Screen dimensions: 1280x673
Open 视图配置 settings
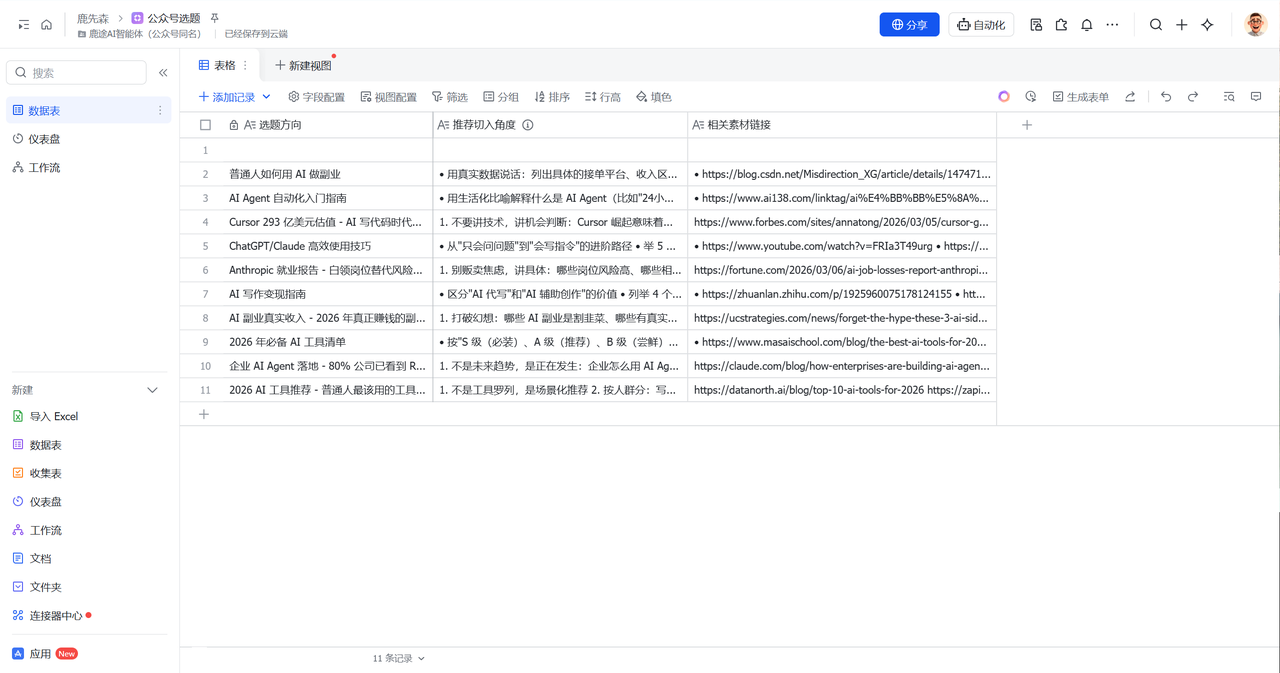click(x=389, y=97)
